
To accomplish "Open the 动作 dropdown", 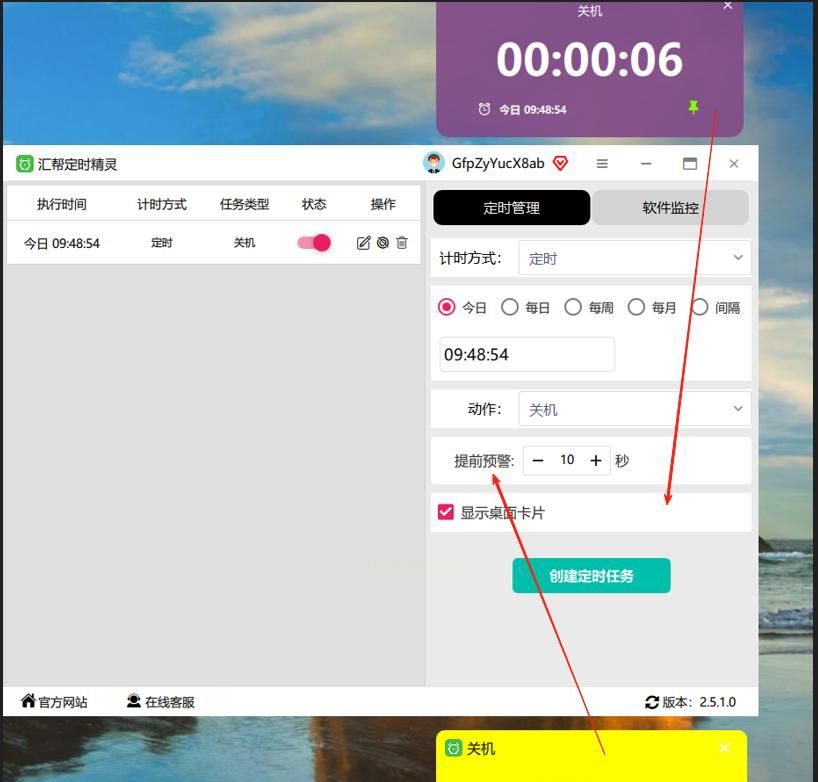I will 634,408.
